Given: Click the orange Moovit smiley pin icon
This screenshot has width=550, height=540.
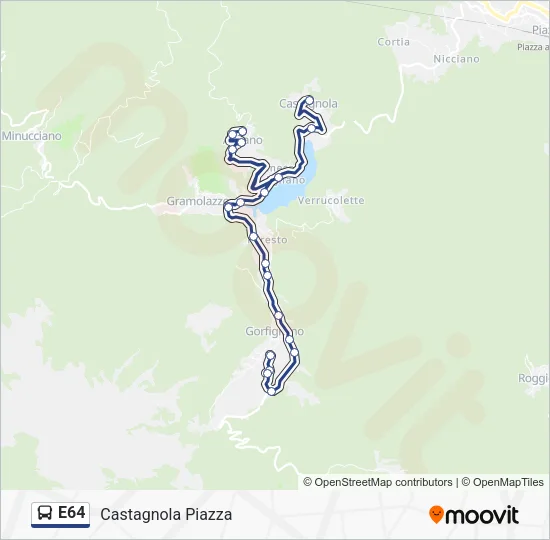Looking at the screenshot, I should (436, 515).
